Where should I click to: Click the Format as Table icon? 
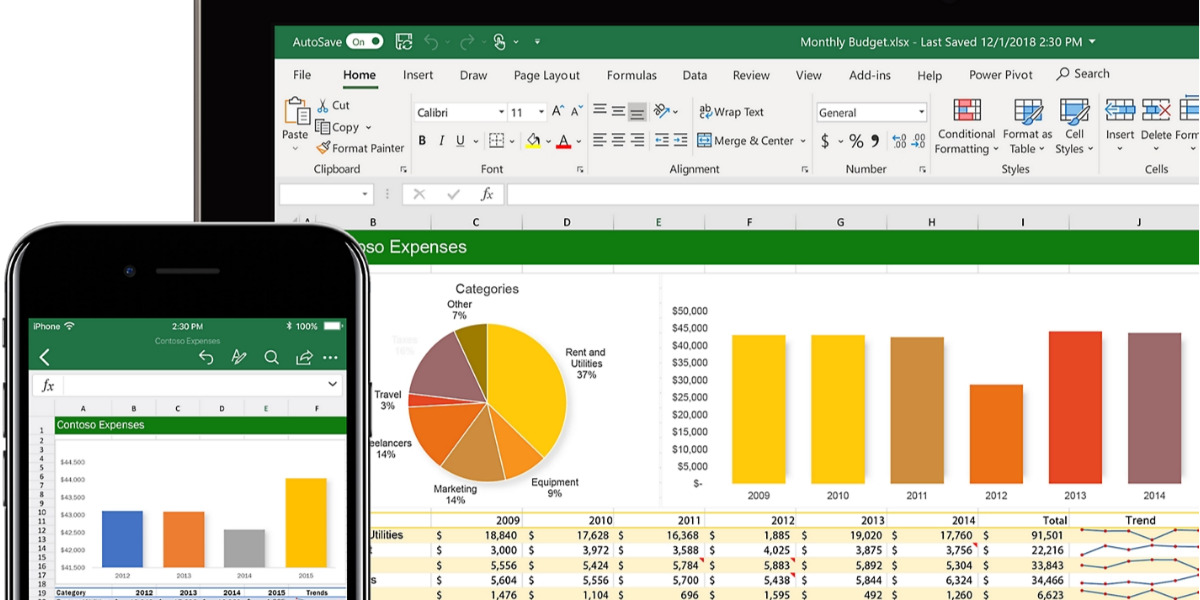[1027, 111]
